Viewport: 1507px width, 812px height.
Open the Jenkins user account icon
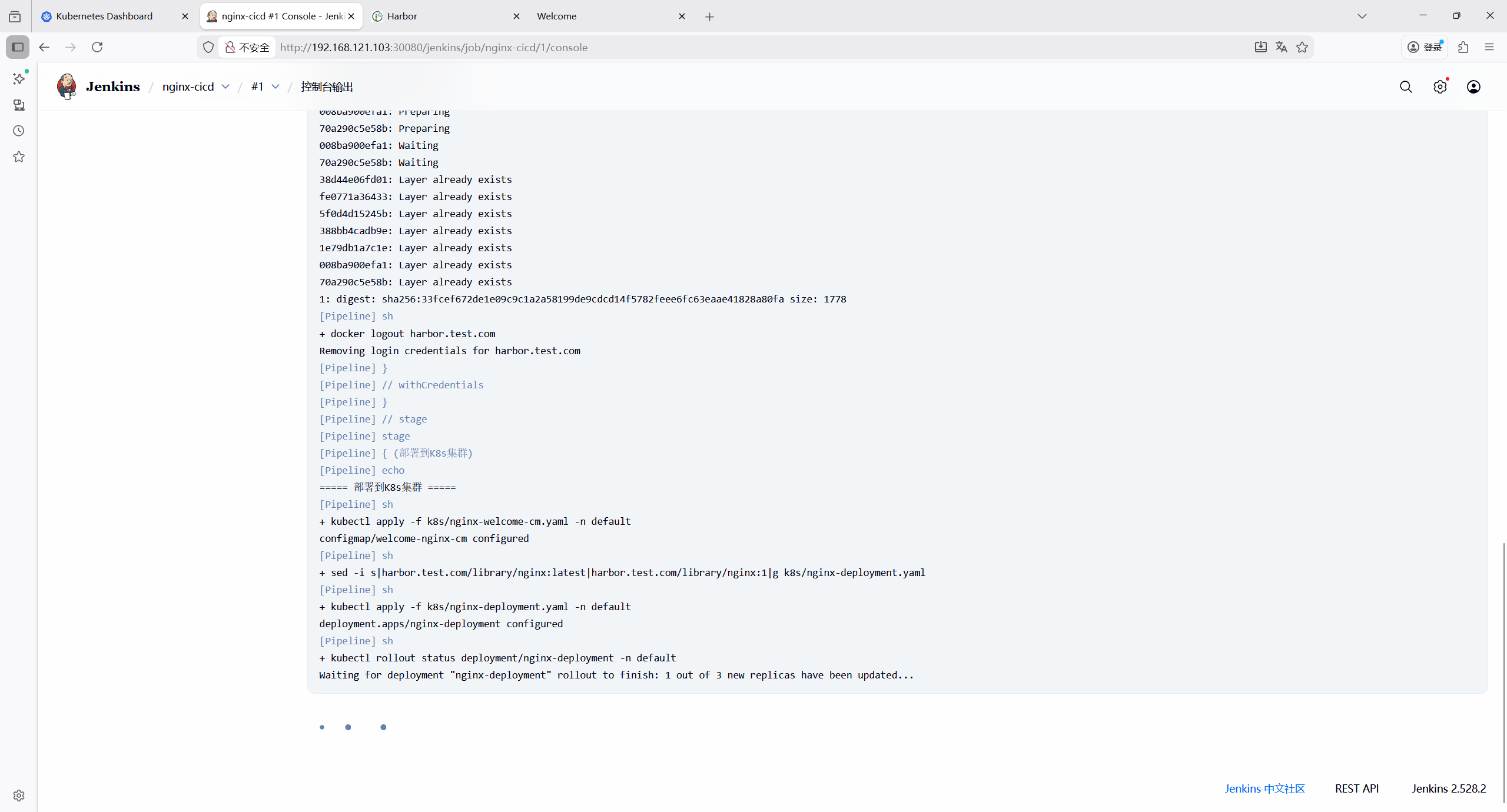click(1473, 87)
